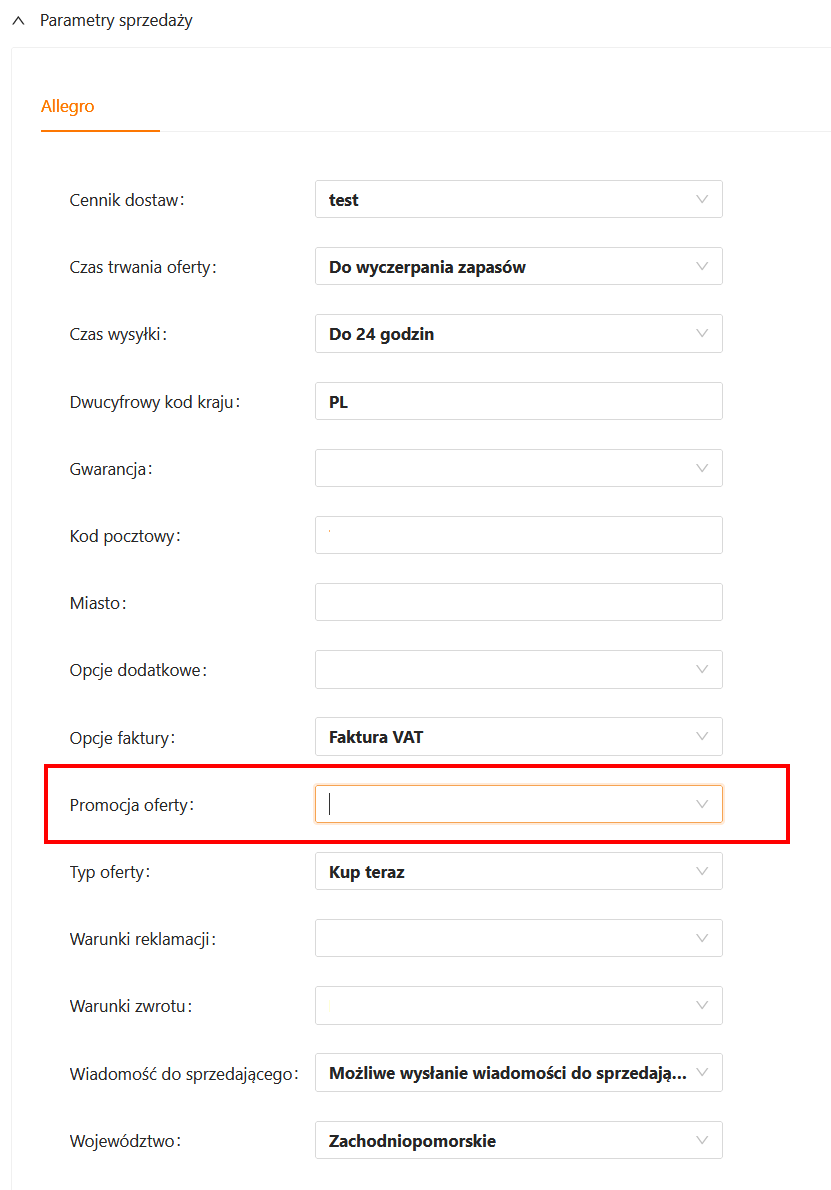Click the Dwucyfrowy kod kraju field

(x=518, y=401)
